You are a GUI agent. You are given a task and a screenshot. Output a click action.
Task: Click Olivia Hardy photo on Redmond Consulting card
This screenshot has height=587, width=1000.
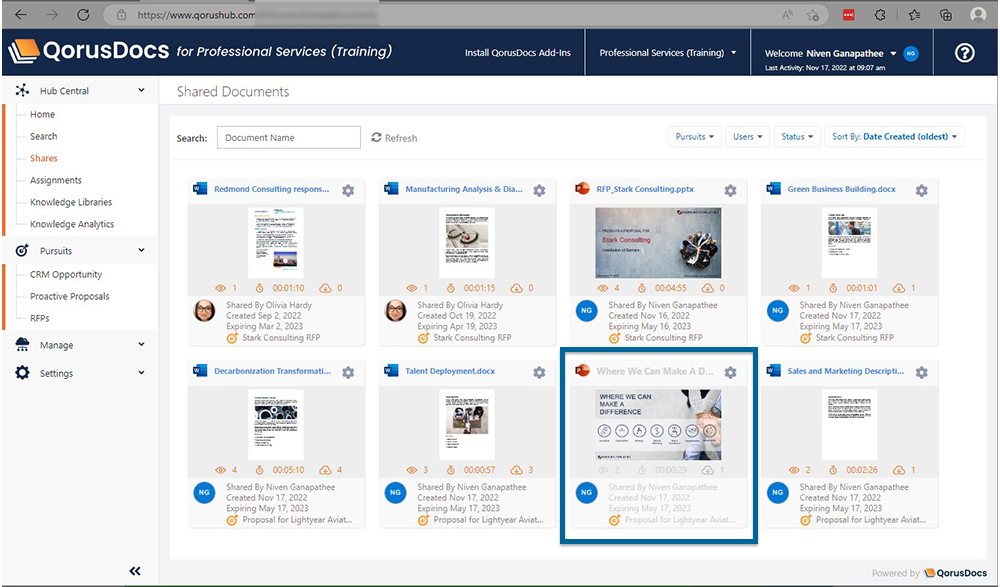coord(205,311)
